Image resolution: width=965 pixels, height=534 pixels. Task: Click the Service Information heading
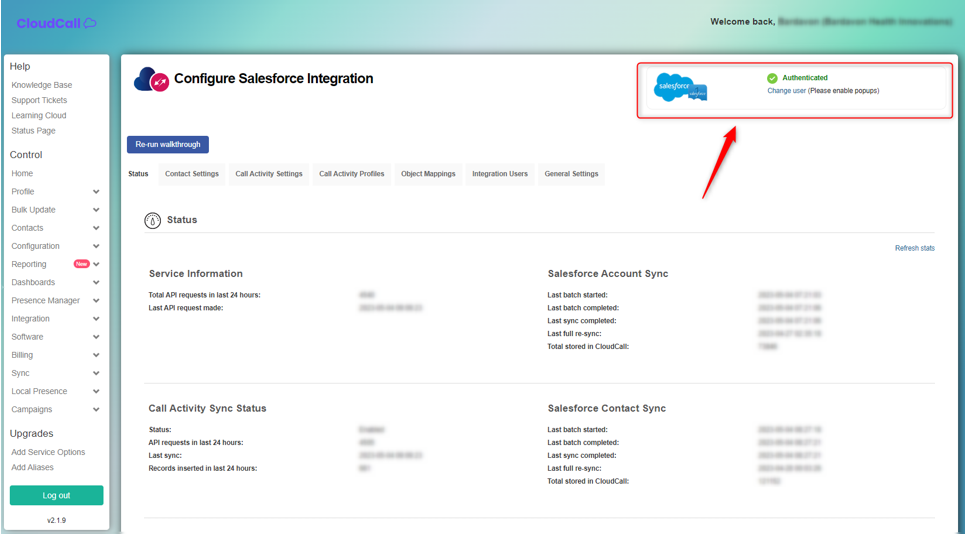[196, 274]
